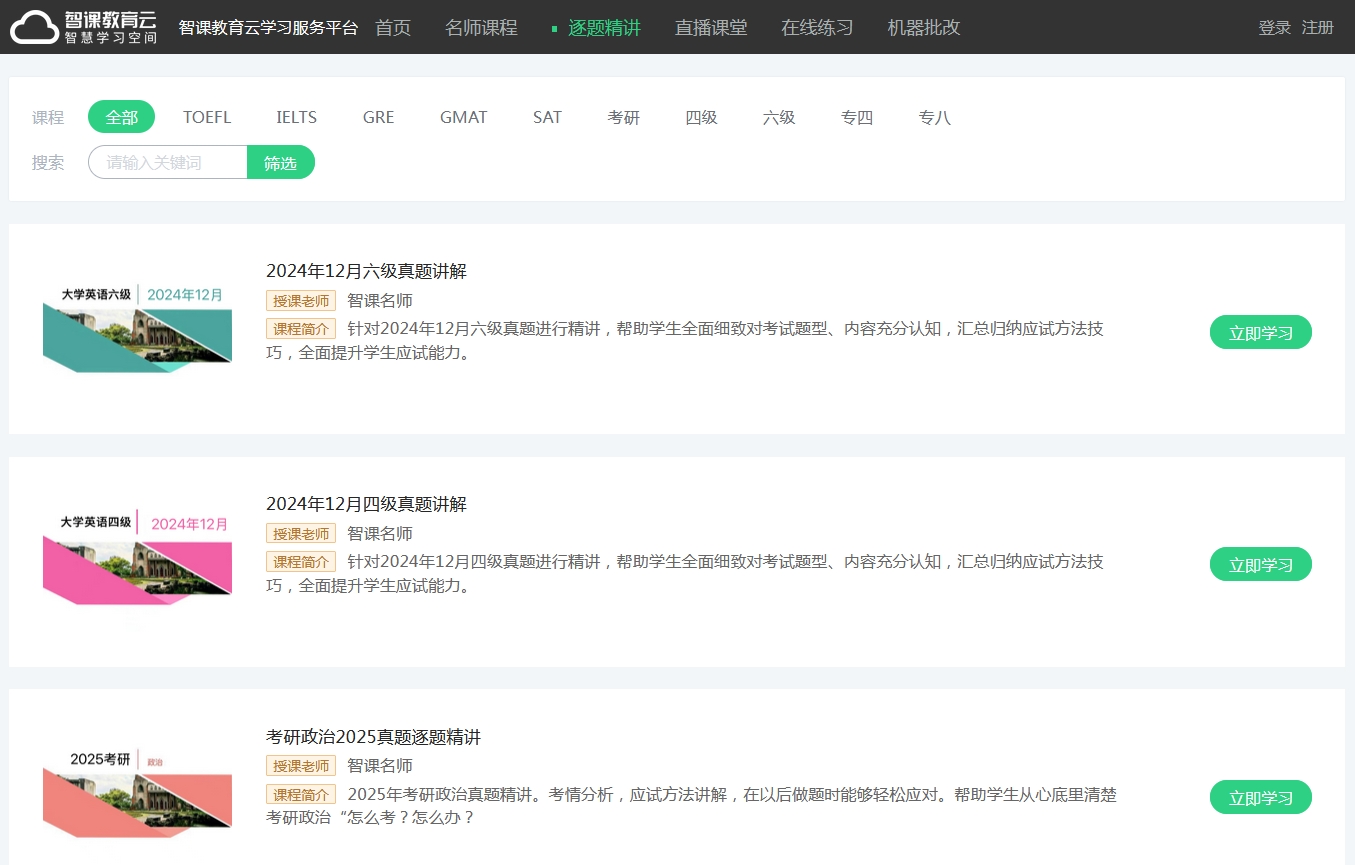Go to 名师课程 in top navigation
This screenshot has height=865, width=1355.
tap(481, 28)
